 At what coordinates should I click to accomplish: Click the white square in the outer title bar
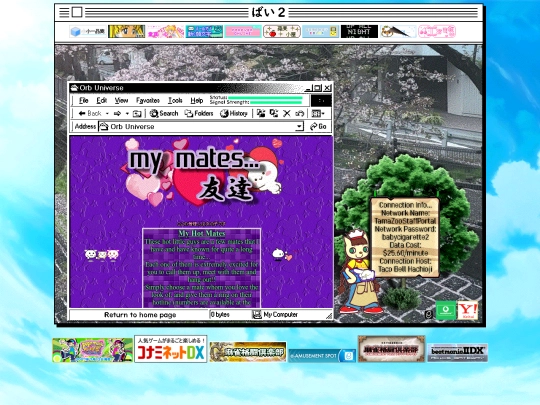pyautogui.click(x=77, y=12)
